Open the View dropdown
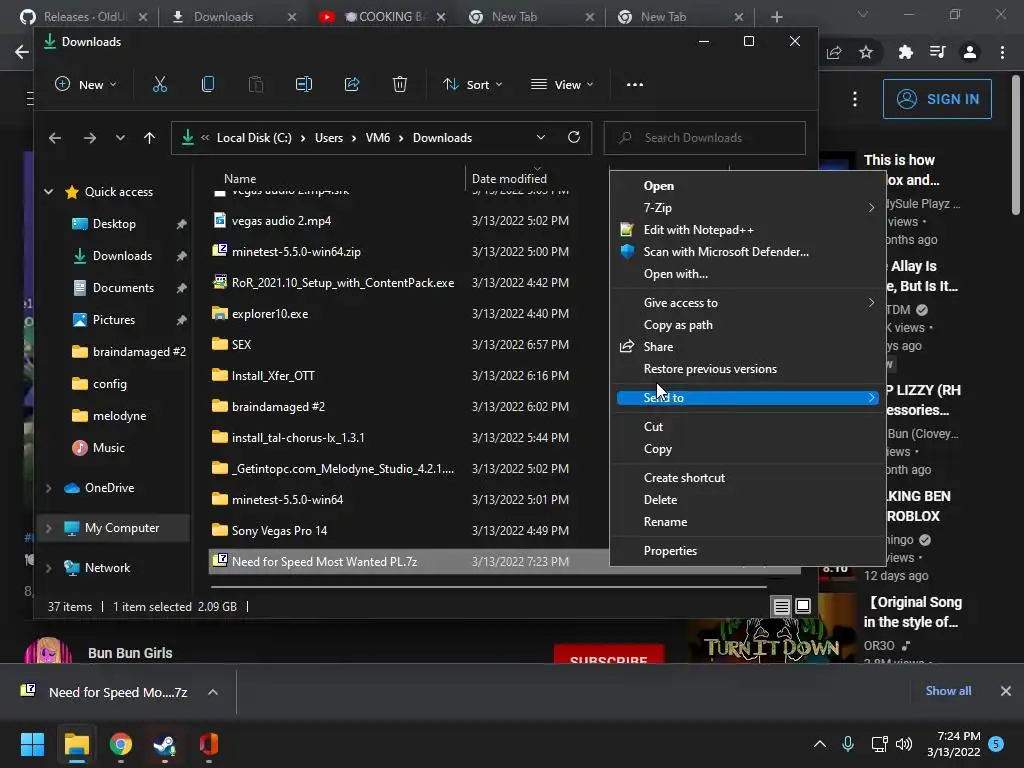Image resolution: width=1024 pixels, height=768 pixels. (562, 84)
